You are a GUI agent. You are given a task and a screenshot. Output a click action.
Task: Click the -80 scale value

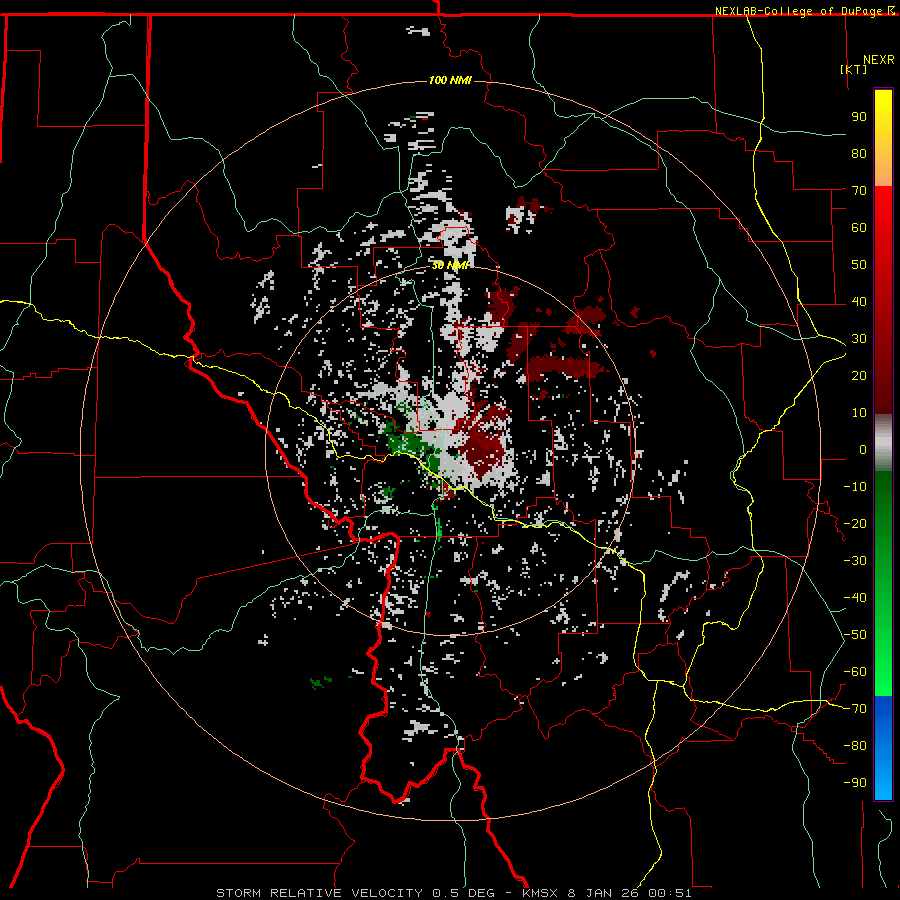[x=855, y=746]
